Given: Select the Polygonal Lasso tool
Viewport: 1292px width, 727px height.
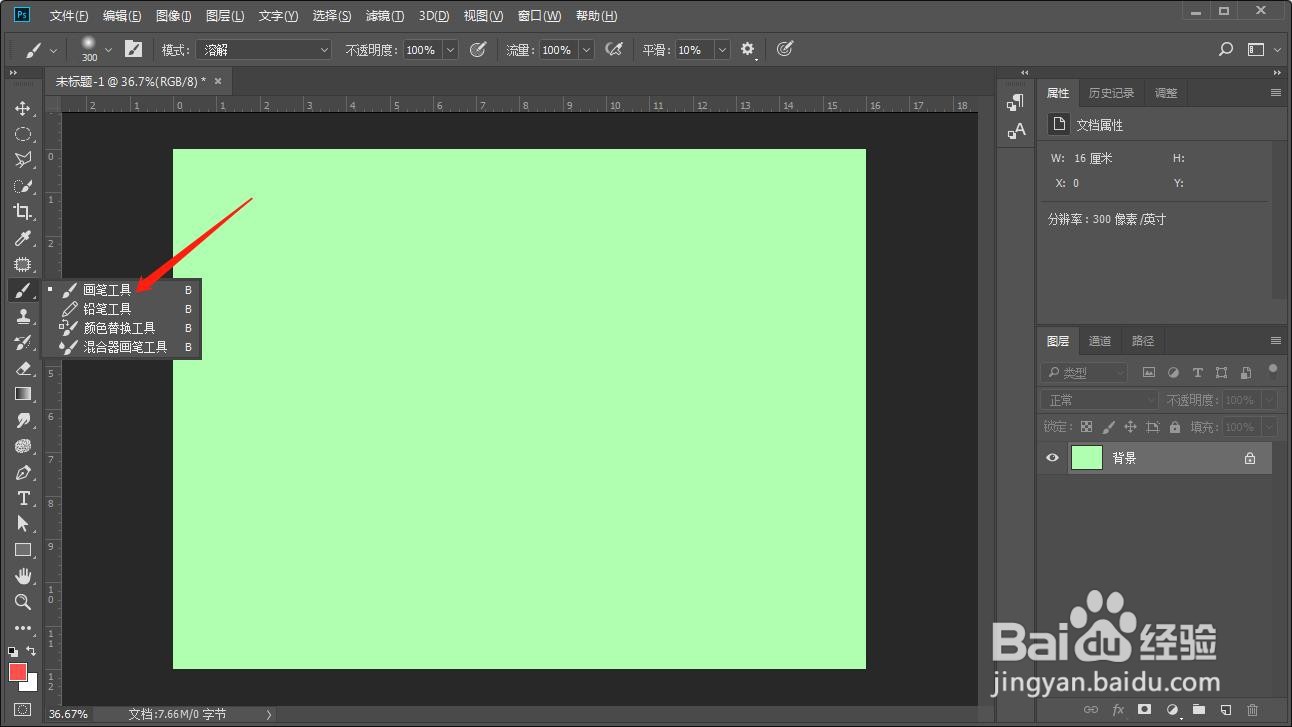Looking at the screenshot, I should click(22, 160).
